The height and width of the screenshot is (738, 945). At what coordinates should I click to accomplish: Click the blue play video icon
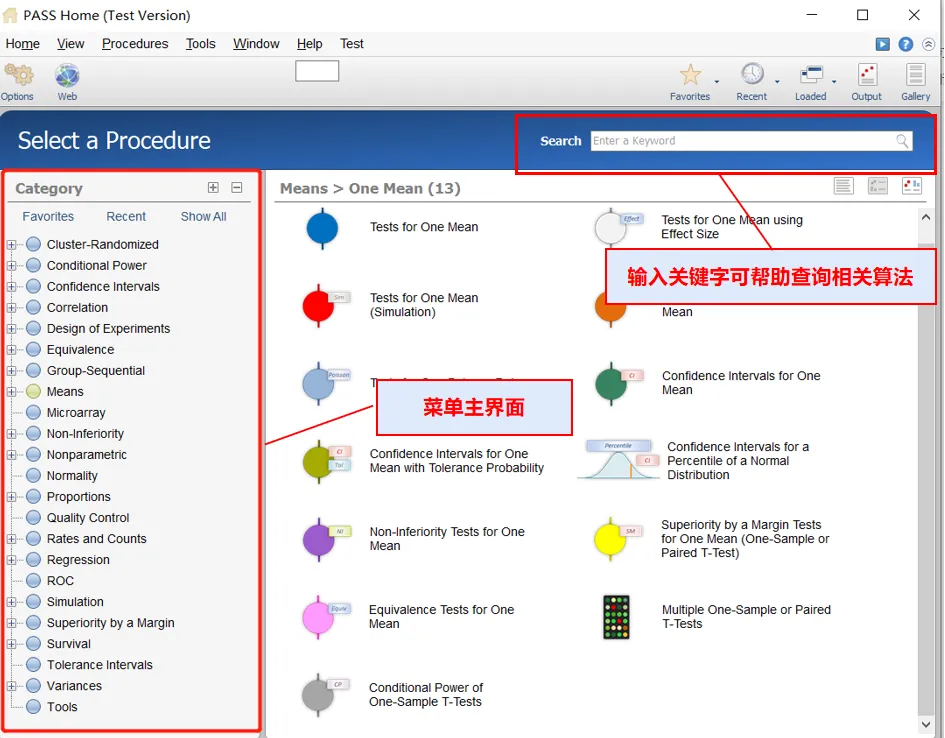click(x=882, y=44)
